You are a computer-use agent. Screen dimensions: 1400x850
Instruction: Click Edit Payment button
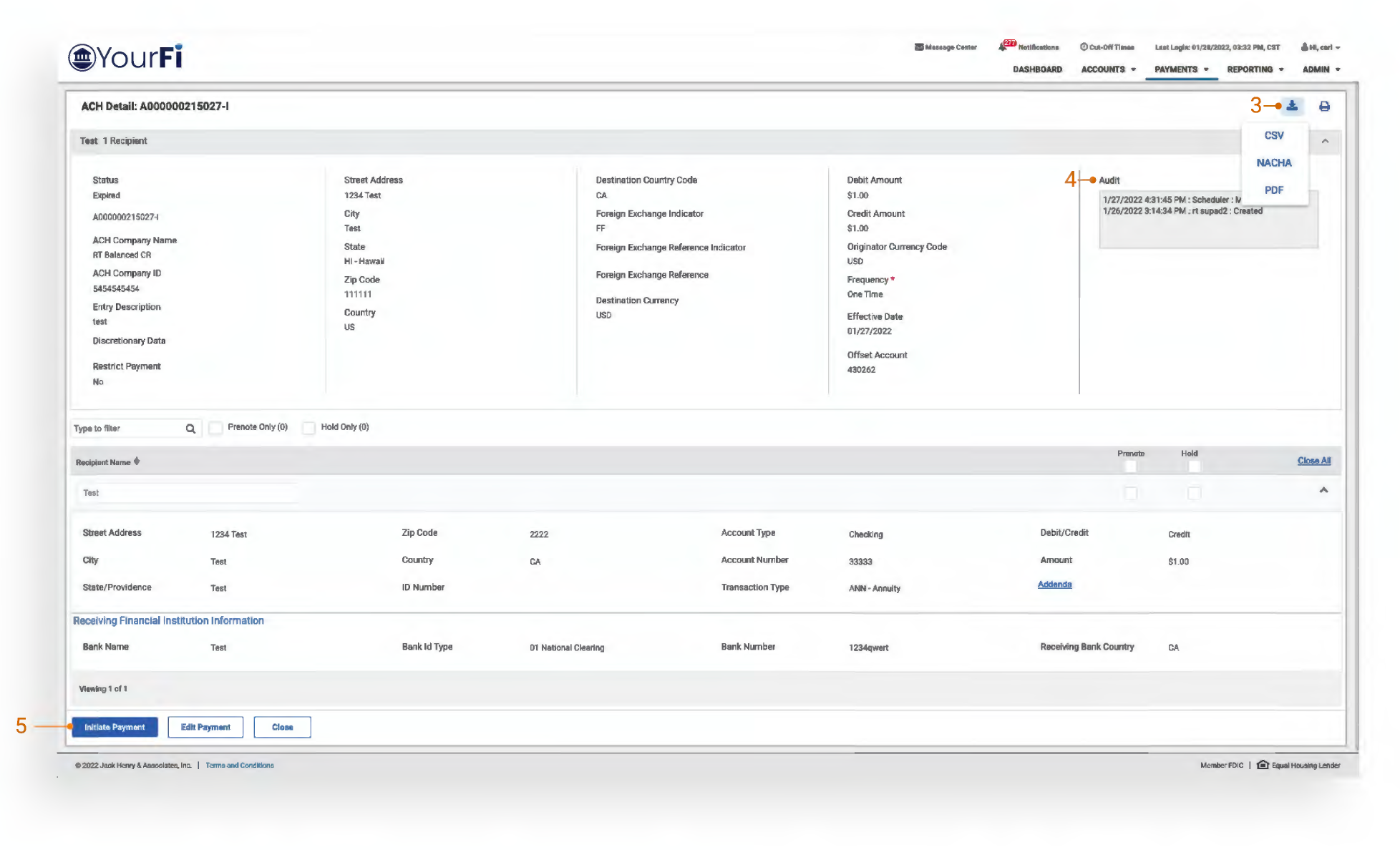pyautogui.click(x=205, y=727)
